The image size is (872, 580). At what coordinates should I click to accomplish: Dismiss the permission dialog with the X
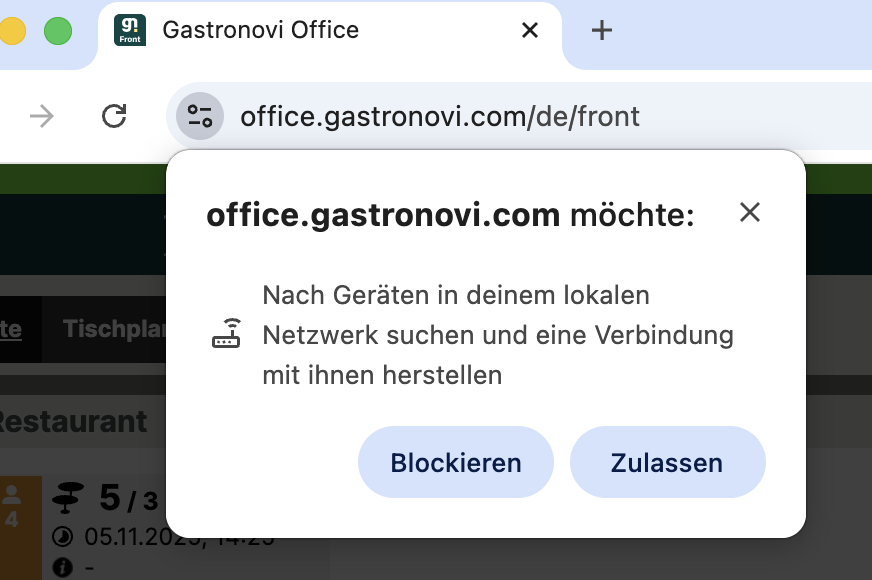[x=750, y=212]
